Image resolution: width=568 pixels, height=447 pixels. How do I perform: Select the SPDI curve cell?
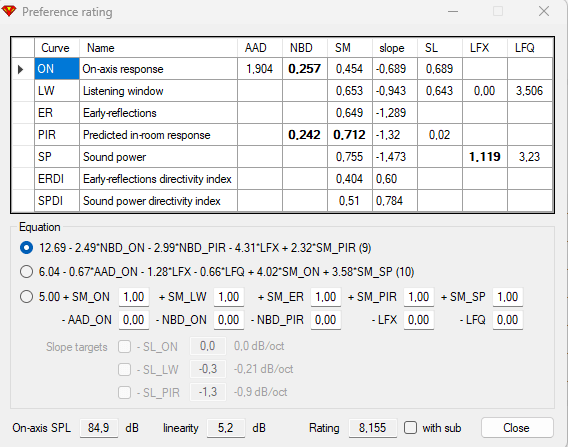[x=57, y=201]
